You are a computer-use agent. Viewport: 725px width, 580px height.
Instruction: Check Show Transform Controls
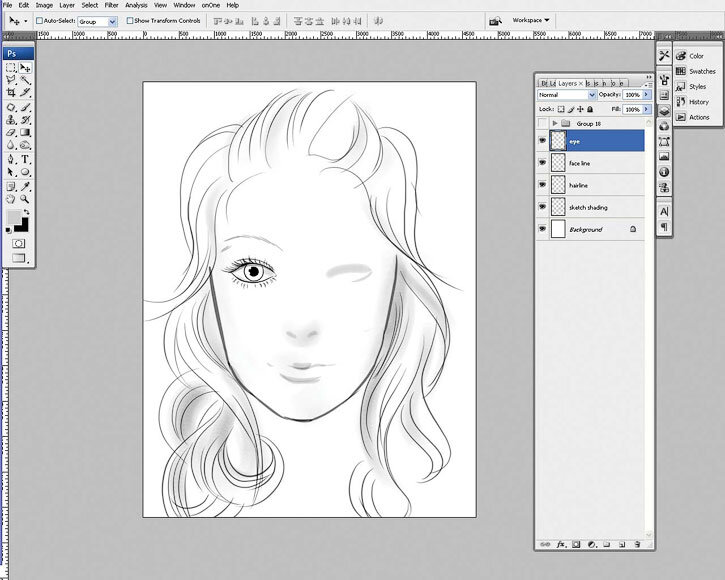pos(130,20)
